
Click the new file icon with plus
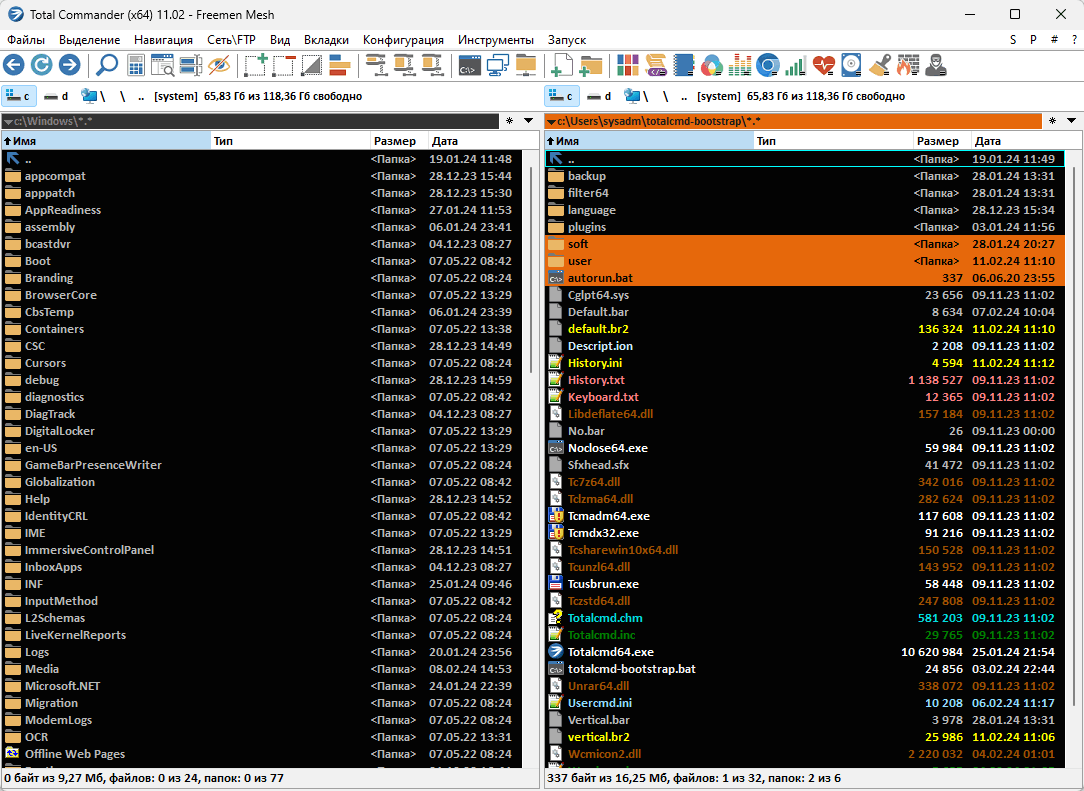[x=562, y=66]
